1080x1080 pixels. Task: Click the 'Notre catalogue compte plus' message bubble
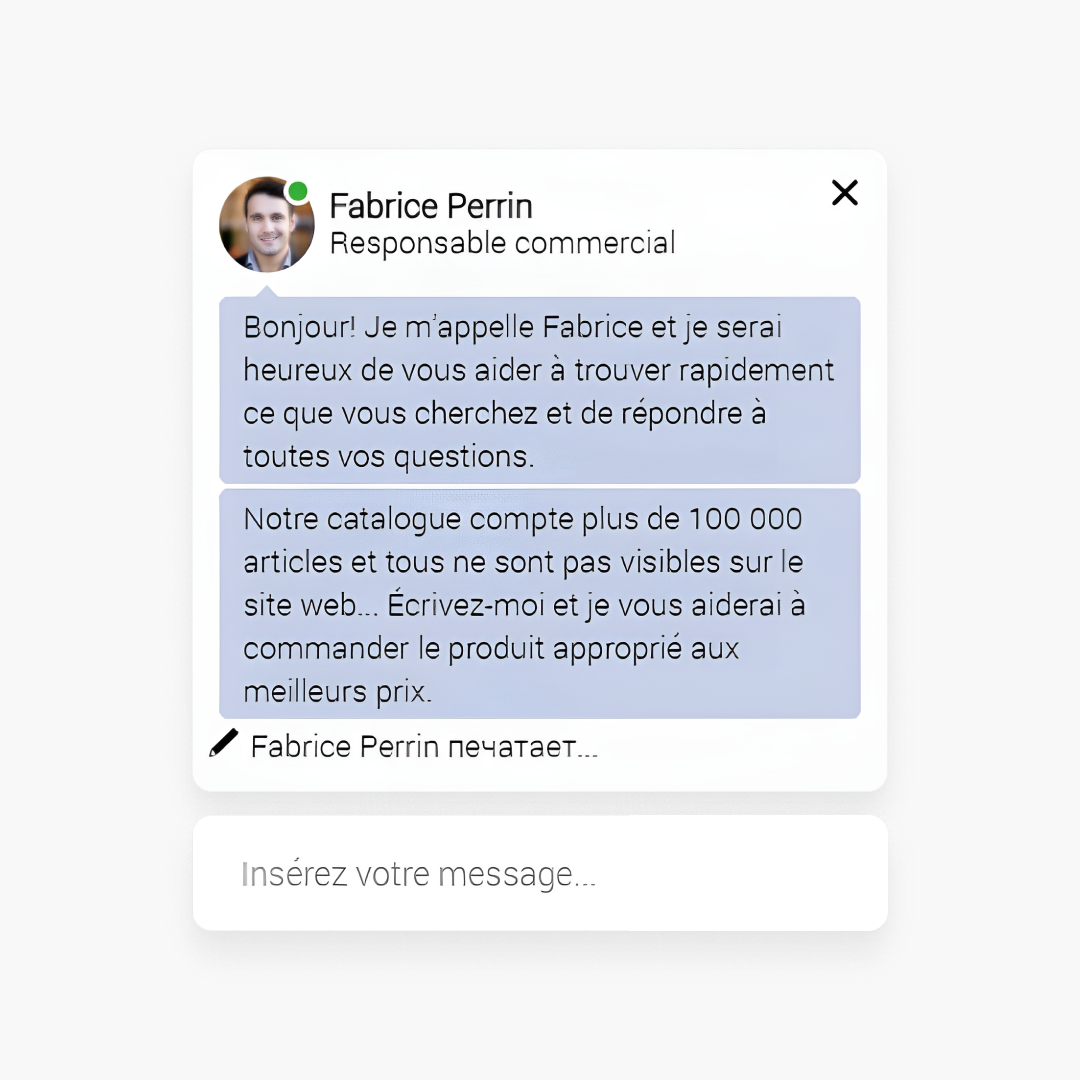[540, 604]
